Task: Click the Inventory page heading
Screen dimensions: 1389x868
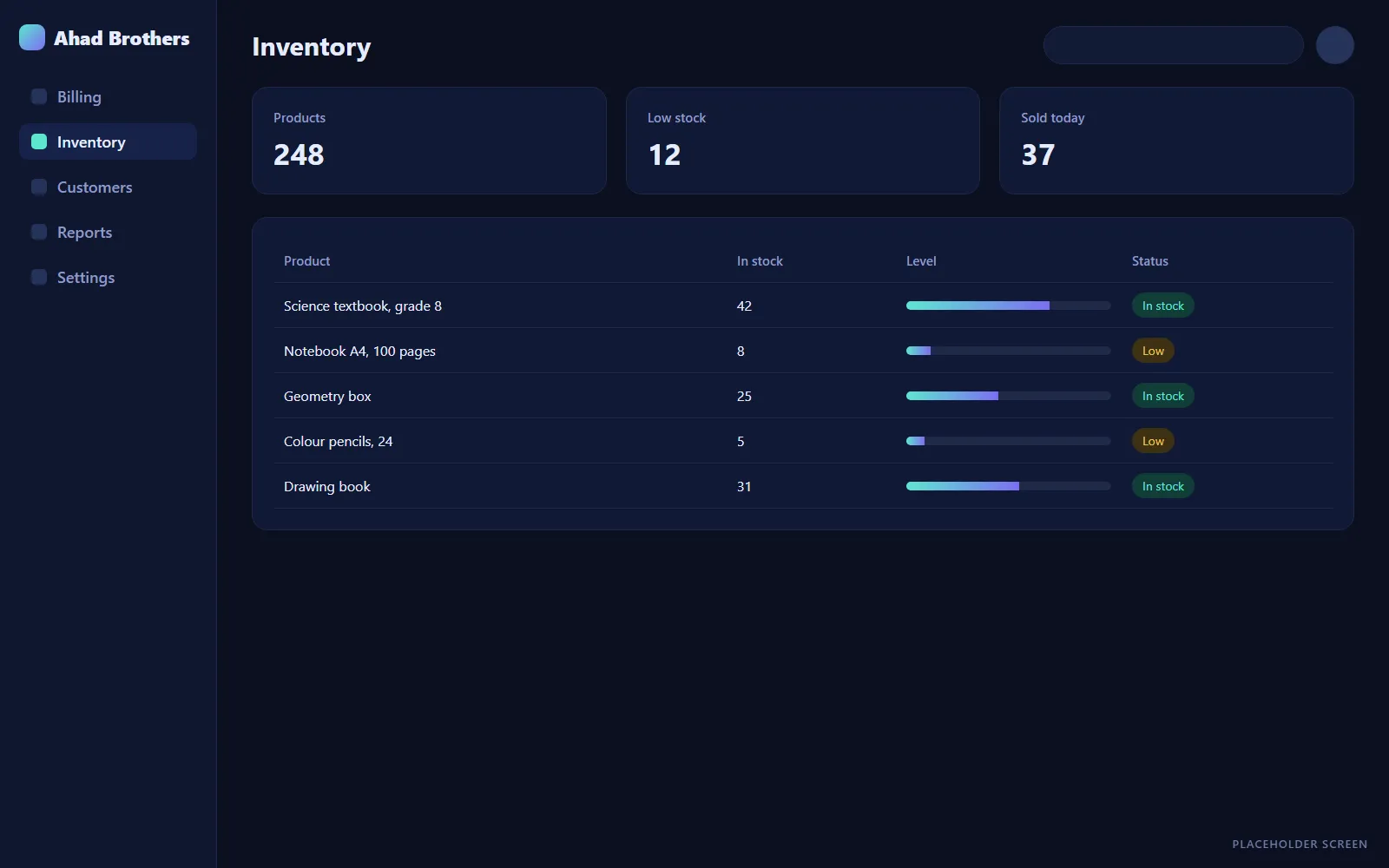Action: (312, 47)
